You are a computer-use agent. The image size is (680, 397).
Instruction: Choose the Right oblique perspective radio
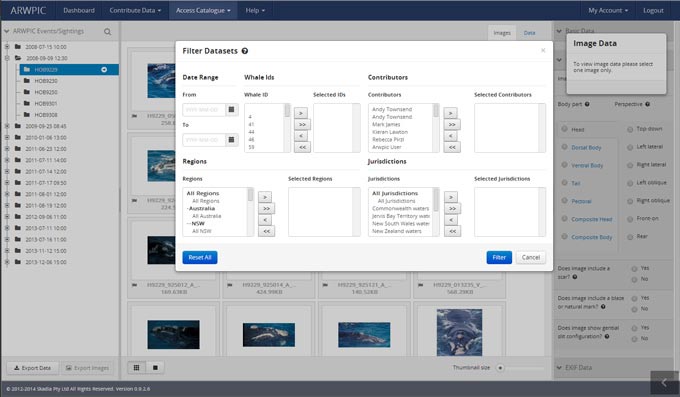pyautogui.click(x=630, y=201)
